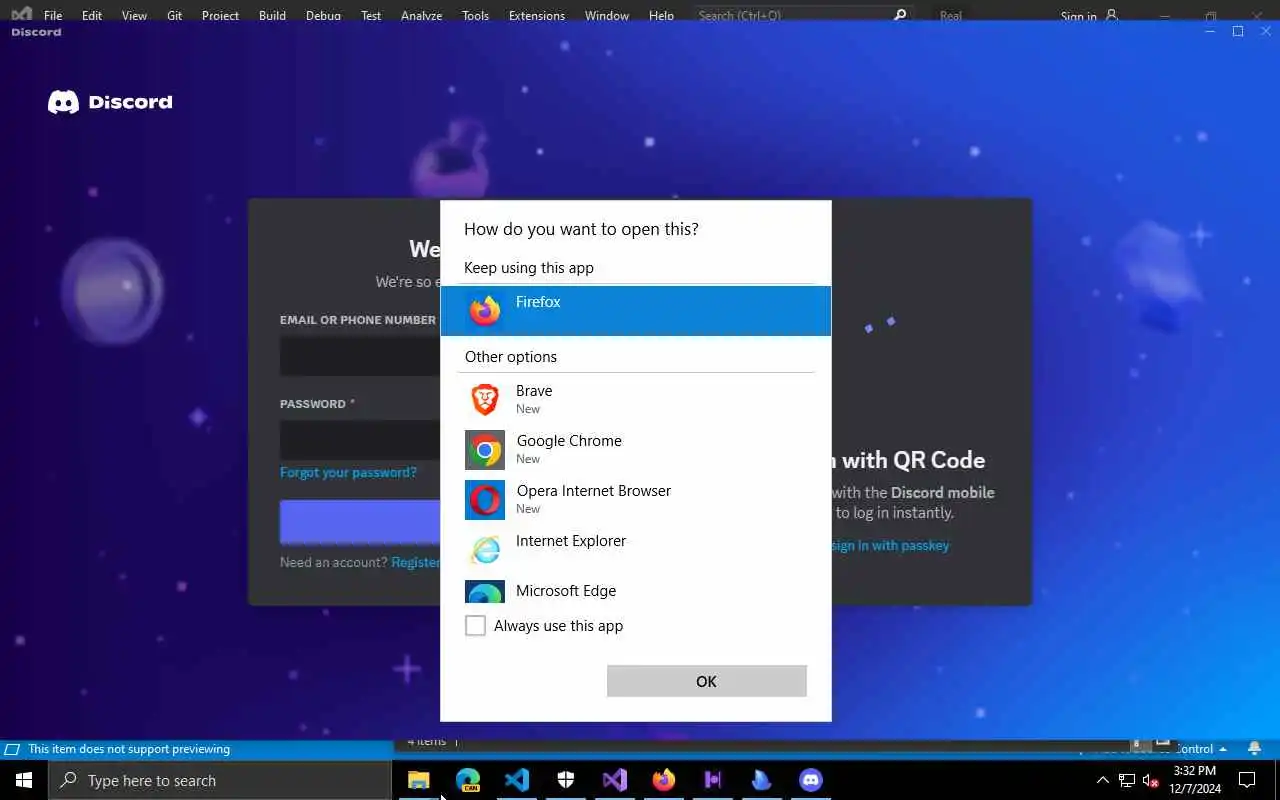Maximize the Discord window
The width and height of the screenshot is (1280, 800).
pyautogui.click(x=1238, y=32)
